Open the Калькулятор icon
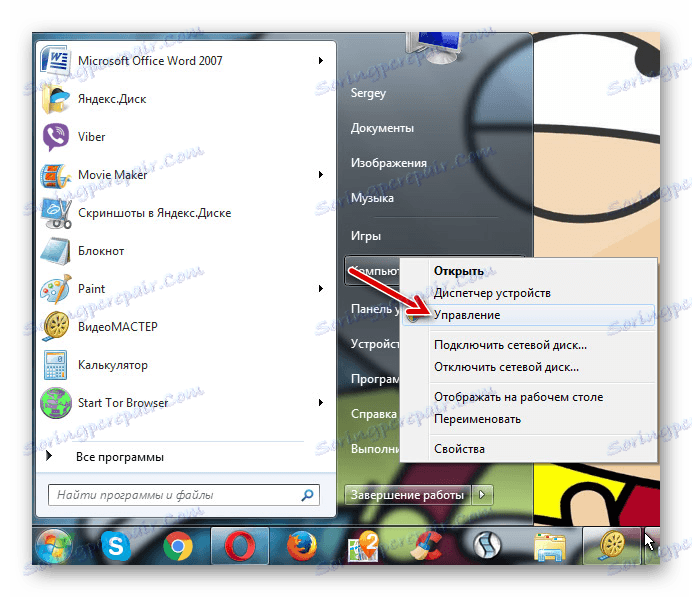 [x=56, y=365]
